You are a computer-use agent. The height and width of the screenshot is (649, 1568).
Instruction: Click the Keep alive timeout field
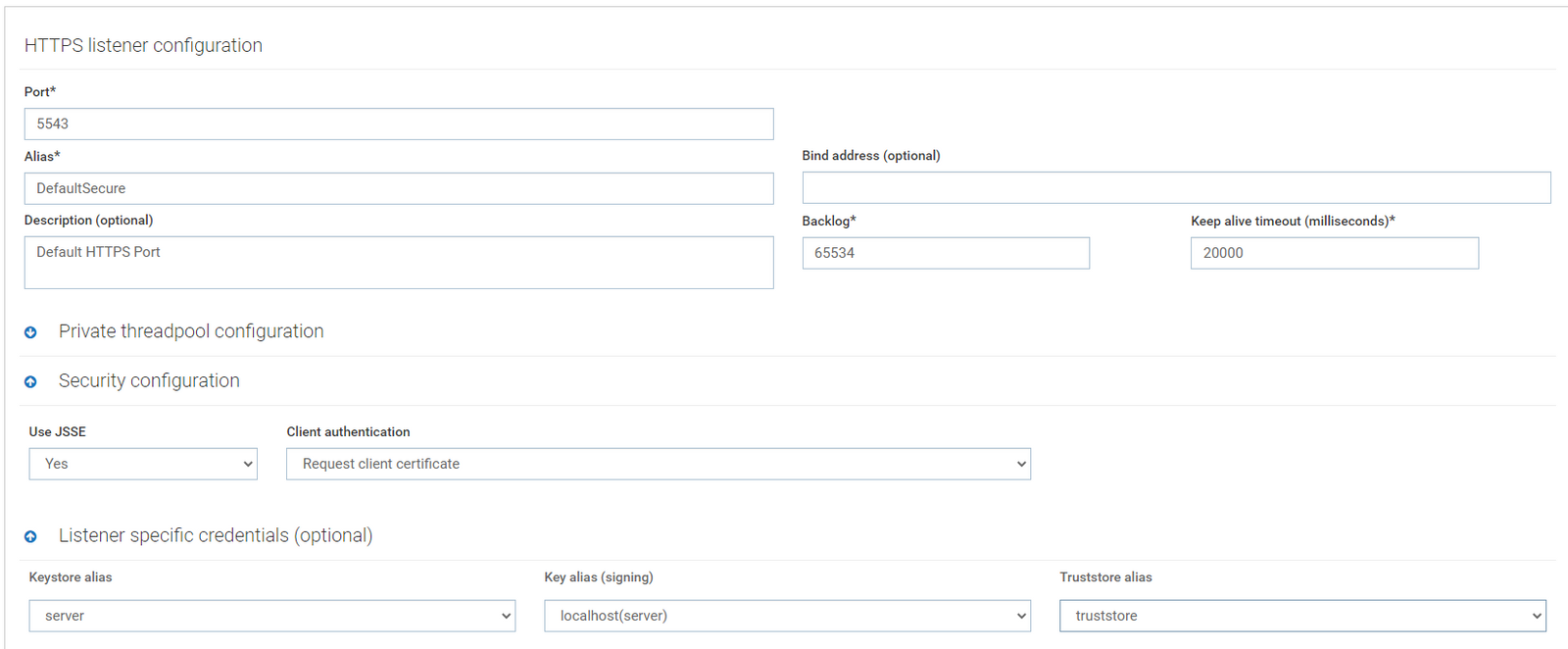tap(1334, 253)
